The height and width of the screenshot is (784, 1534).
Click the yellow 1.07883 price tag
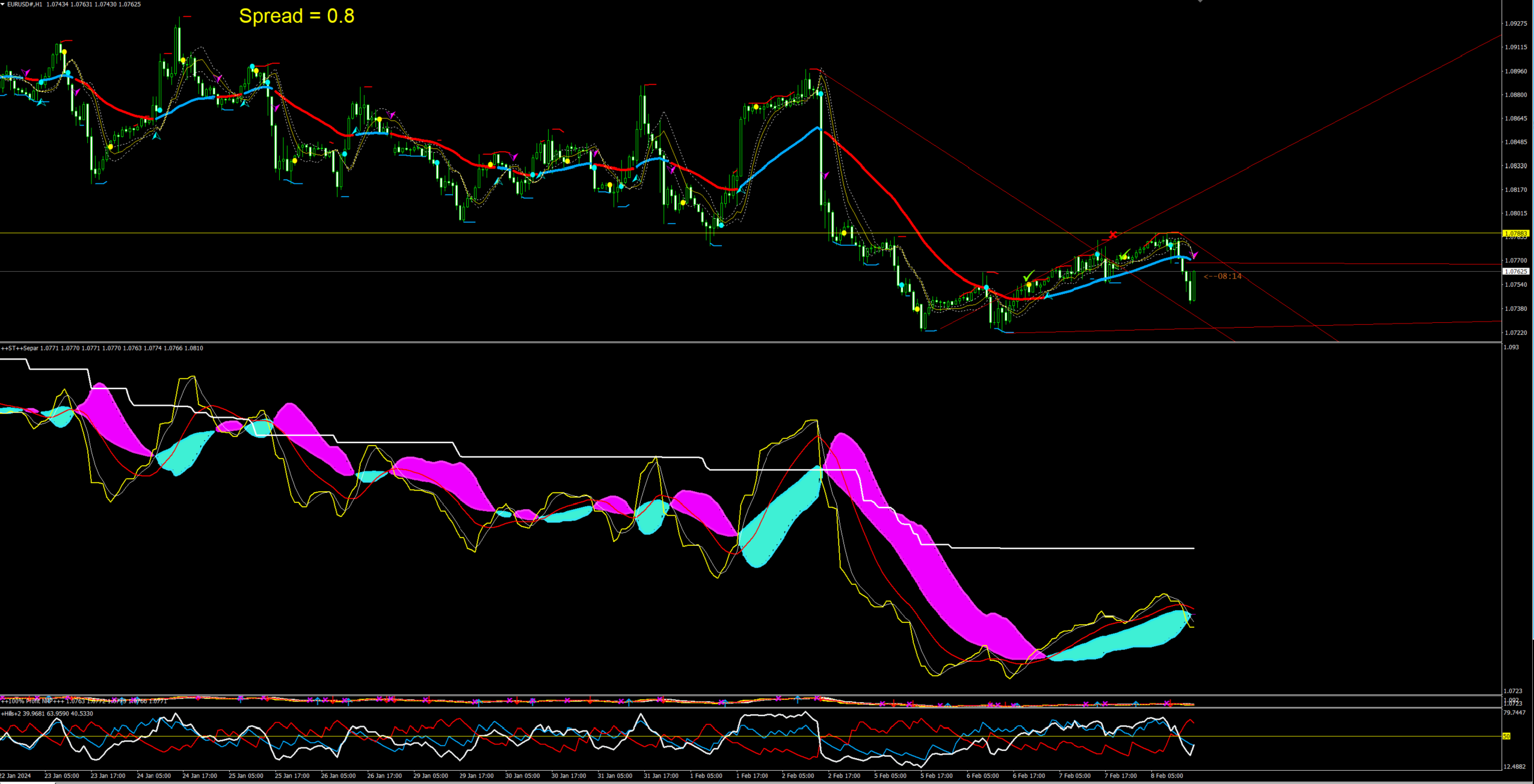(1515, 233)
